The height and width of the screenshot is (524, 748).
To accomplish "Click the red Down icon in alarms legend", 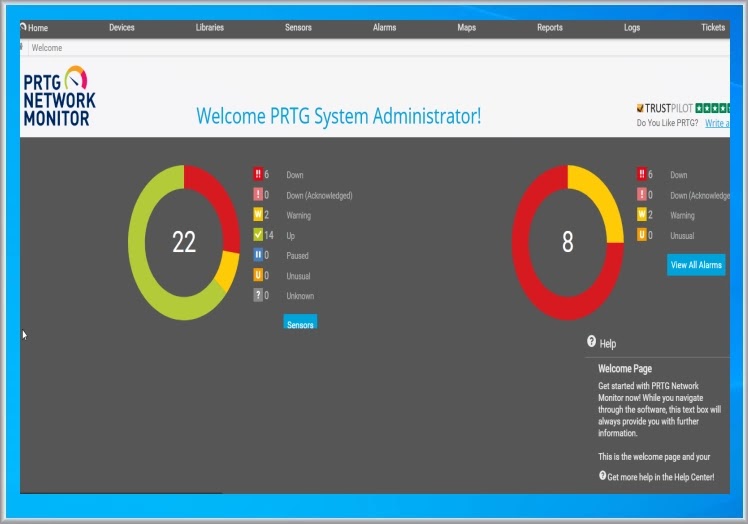I will pos(642,174).
